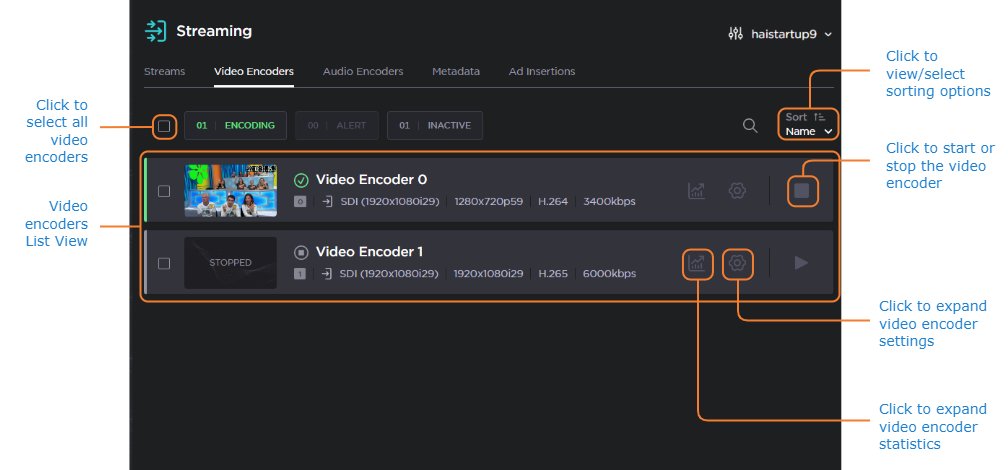This screenshot has width=1008, height=470.
Task: Expand the haistartup9 account menu chevron
Action: coord(828,35)
